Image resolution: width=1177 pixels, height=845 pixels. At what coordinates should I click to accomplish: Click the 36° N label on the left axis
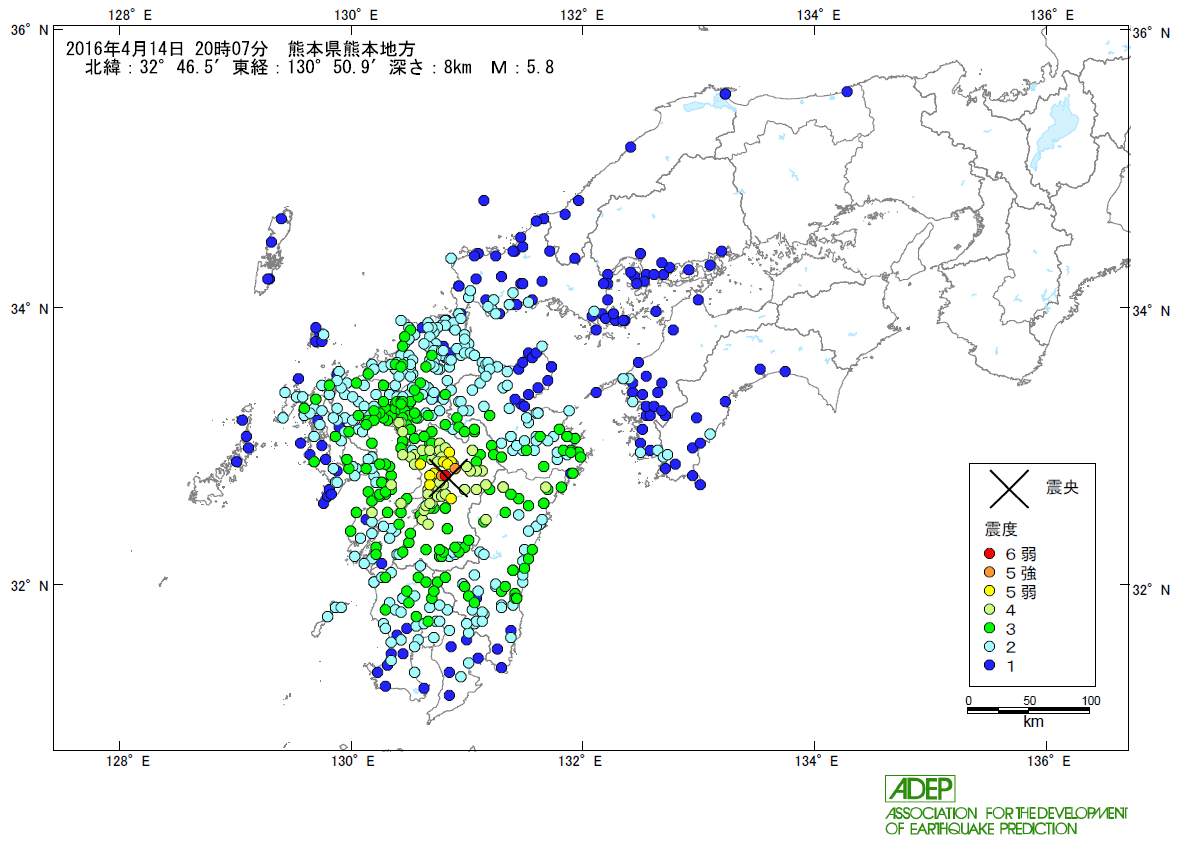pos(29,30)
